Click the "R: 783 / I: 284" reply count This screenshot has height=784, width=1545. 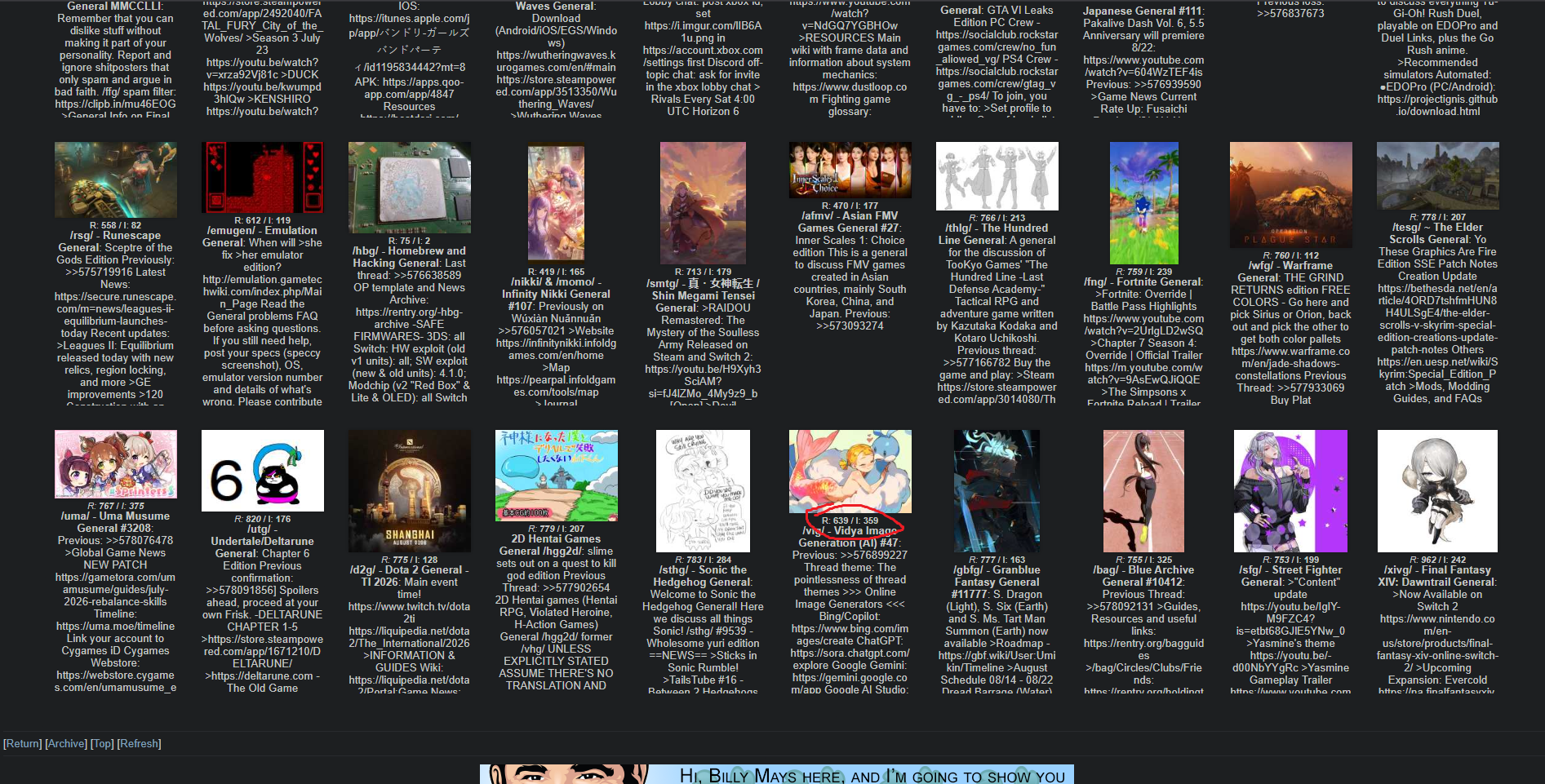pos(703,560)
